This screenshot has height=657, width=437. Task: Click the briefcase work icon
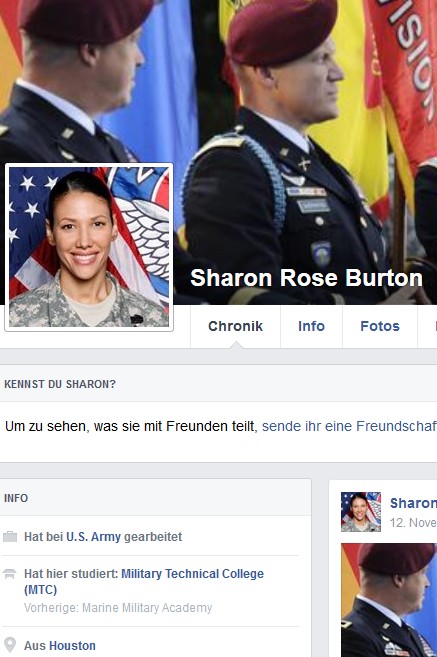tap(10, 536)
